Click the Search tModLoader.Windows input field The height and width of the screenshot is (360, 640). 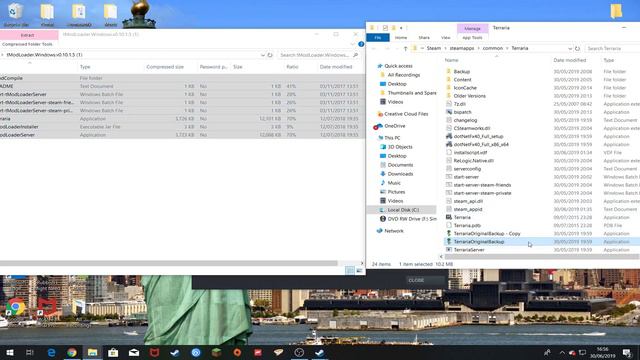[x=318, y=55]
